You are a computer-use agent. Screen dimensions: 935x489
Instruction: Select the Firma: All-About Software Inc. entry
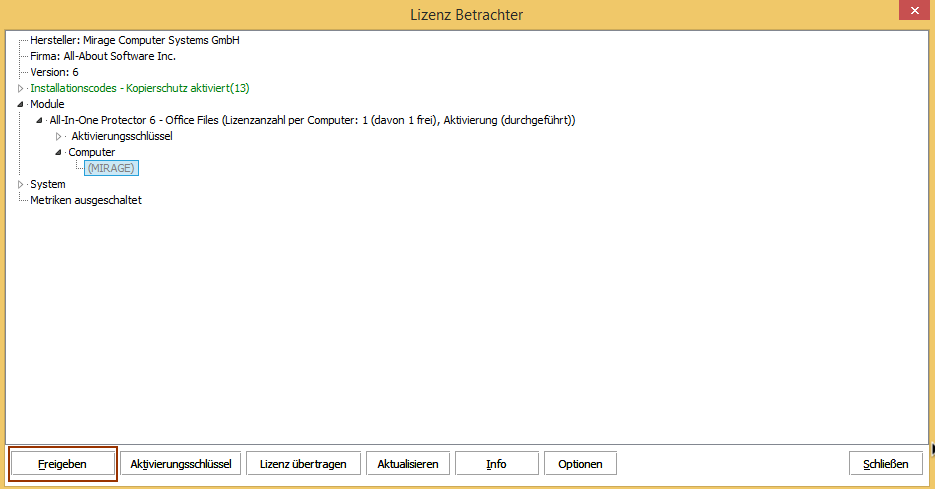103,57
